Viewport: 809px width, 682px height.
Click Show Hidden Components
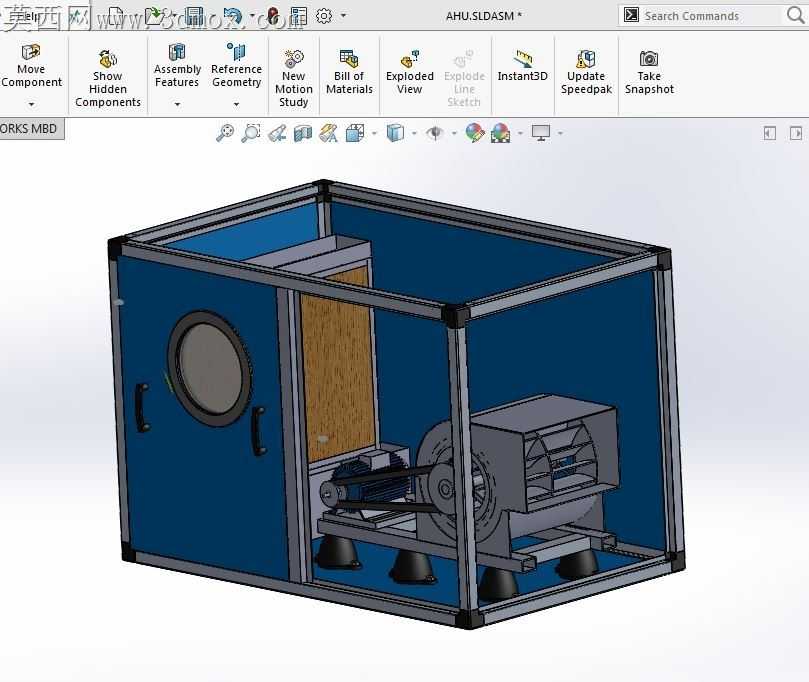pos(108,78)
